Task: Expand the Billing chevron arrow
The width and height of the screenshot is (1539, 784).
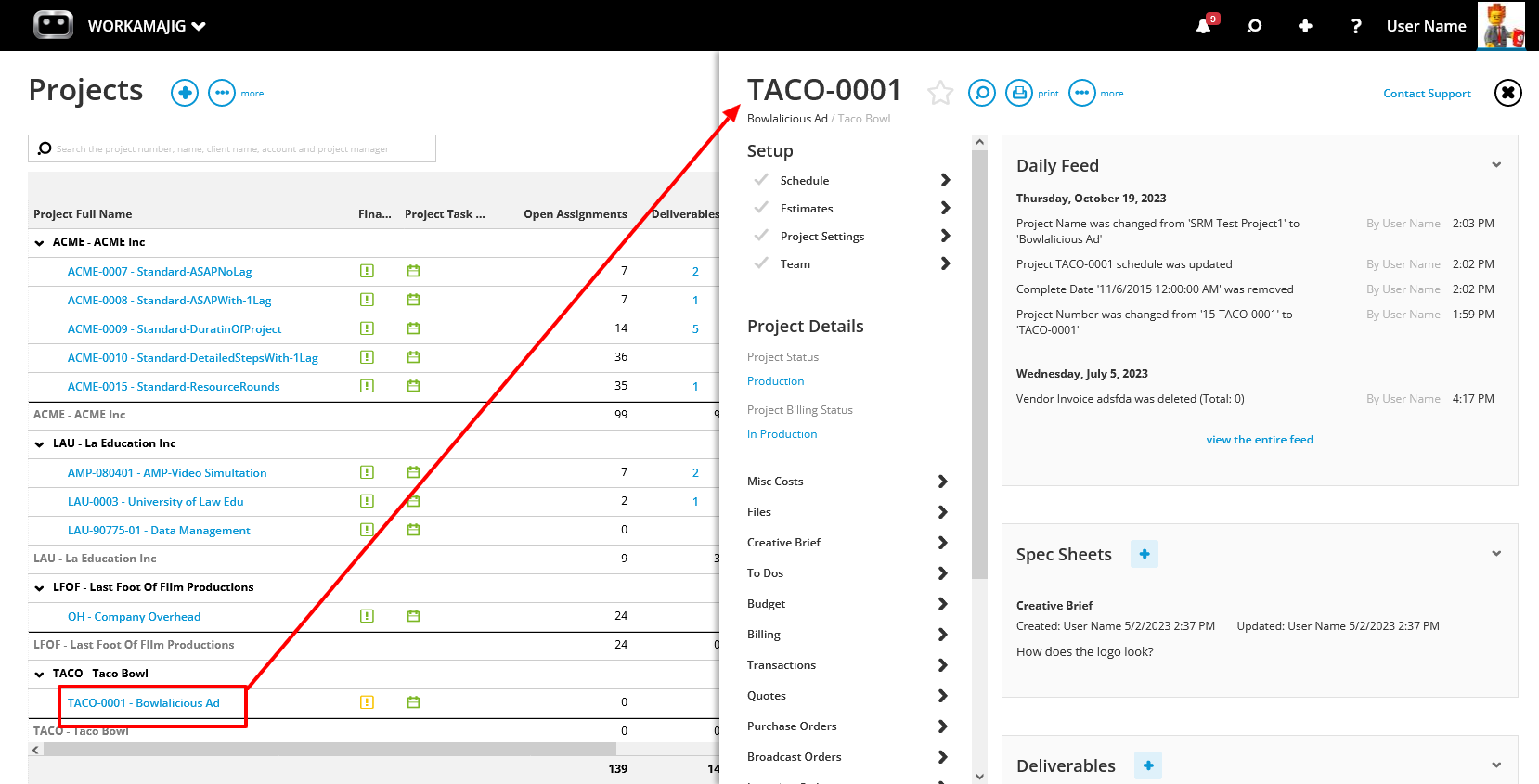Action: click(x=942, y=635)
